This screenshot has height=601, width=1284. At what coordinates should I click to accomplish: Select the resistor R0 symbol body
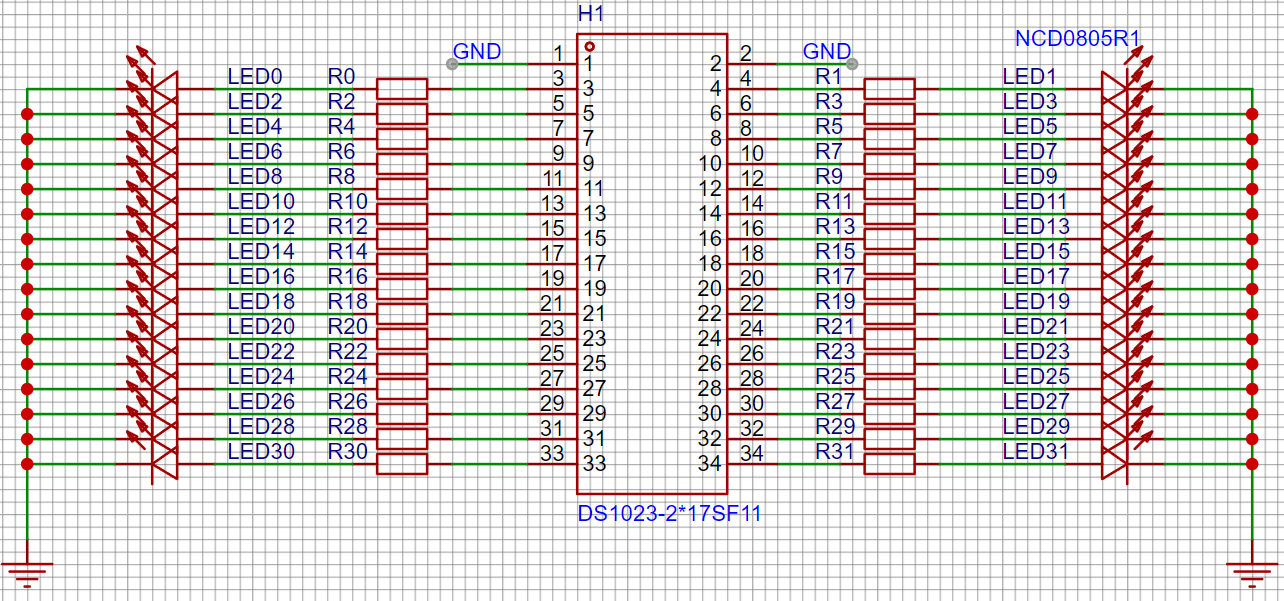point(401,89)
